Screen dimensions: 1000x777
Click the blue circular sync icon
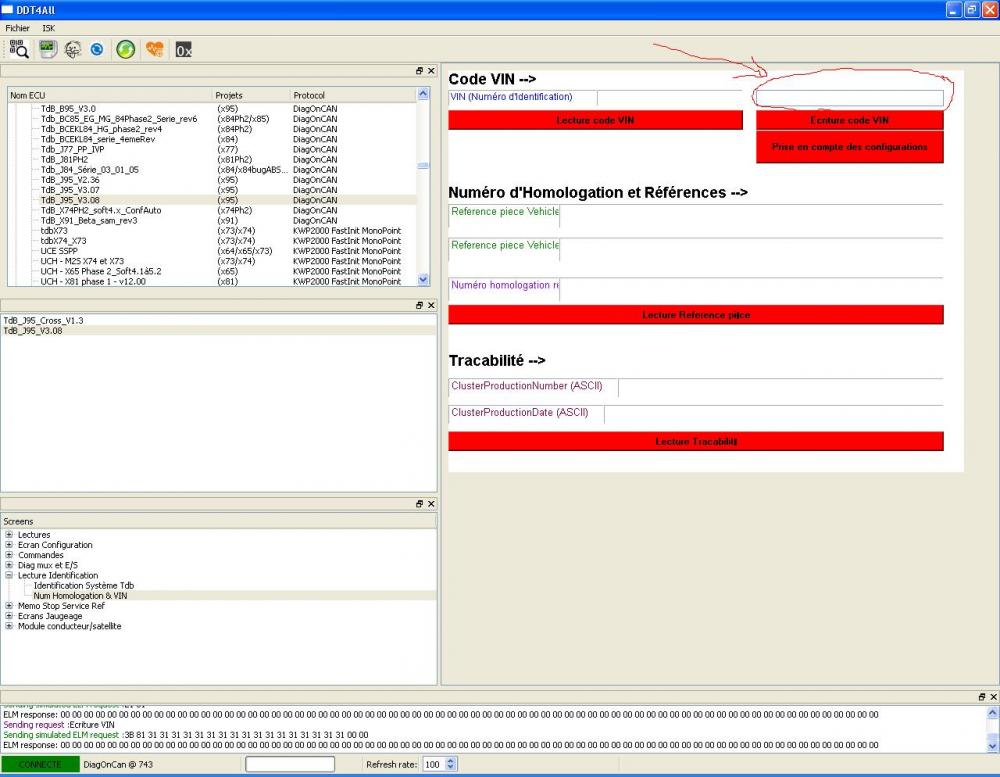[x=97, y=49]
